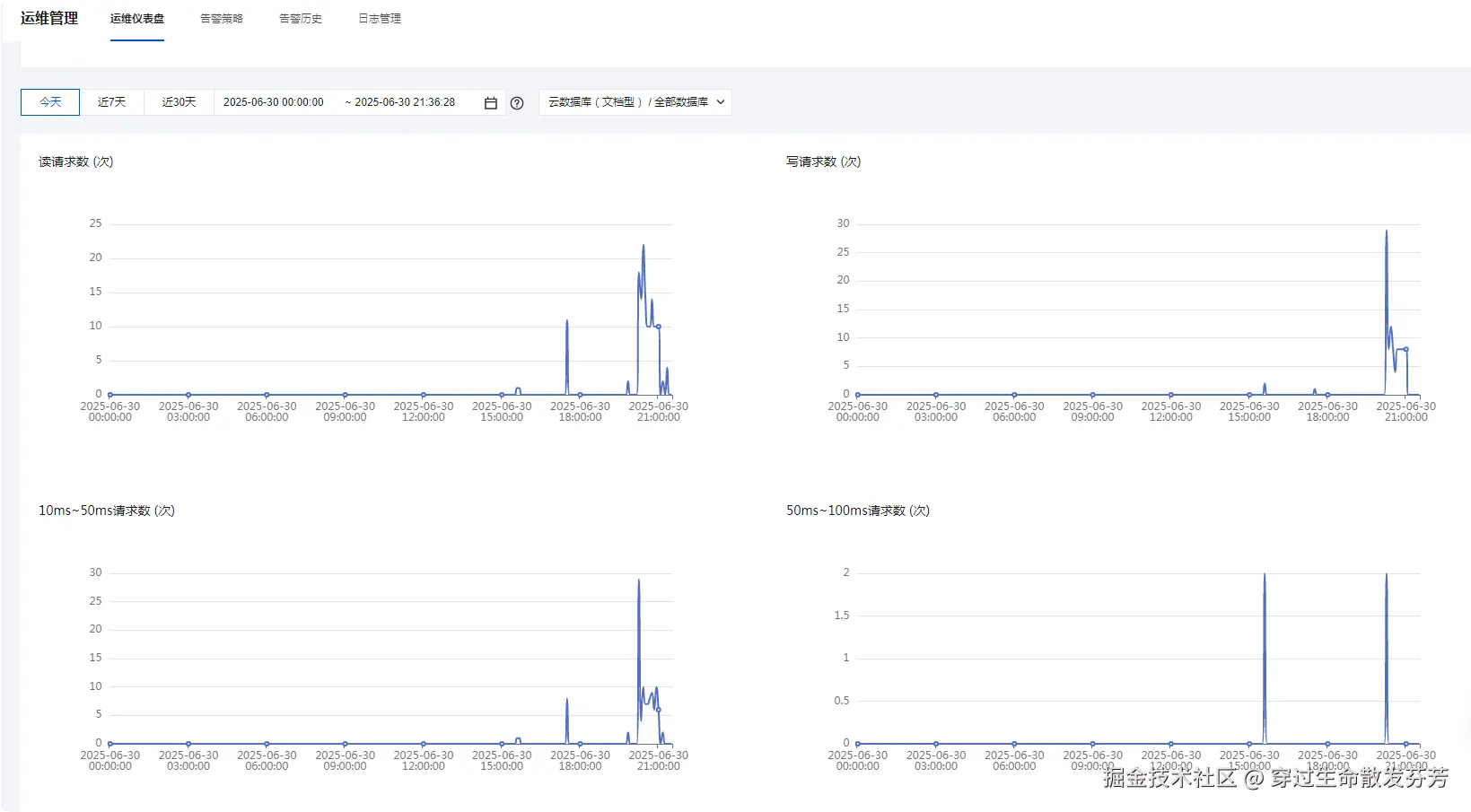Click the 12:00:00 axis label in 写请求数 chart
1471x812 pixels.
[x=1171, y=412]
